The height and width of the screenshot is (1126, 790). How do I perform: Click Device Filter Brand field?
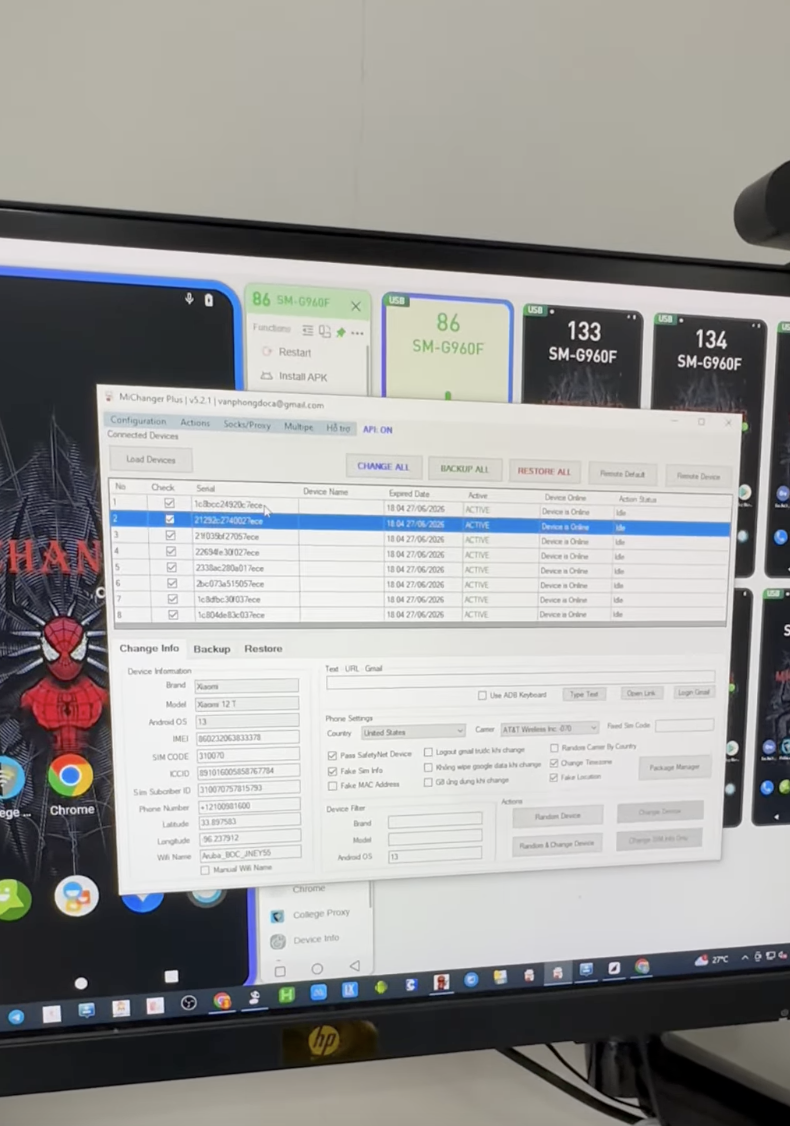435,820
